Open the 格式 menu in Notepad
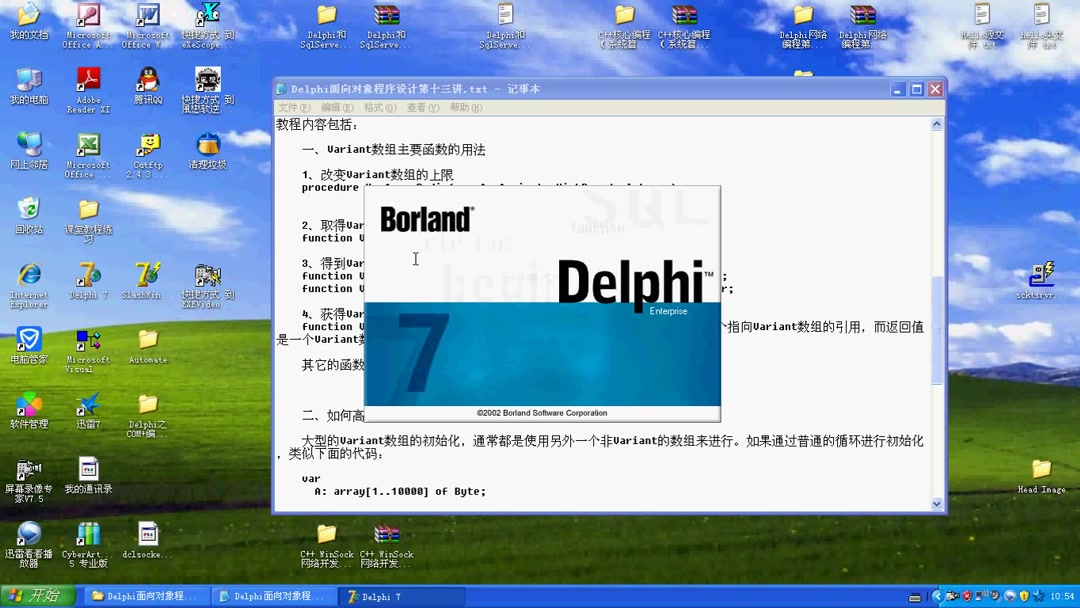The height and width of the screenshot is (608, 1080). click(x=378, y=107)
